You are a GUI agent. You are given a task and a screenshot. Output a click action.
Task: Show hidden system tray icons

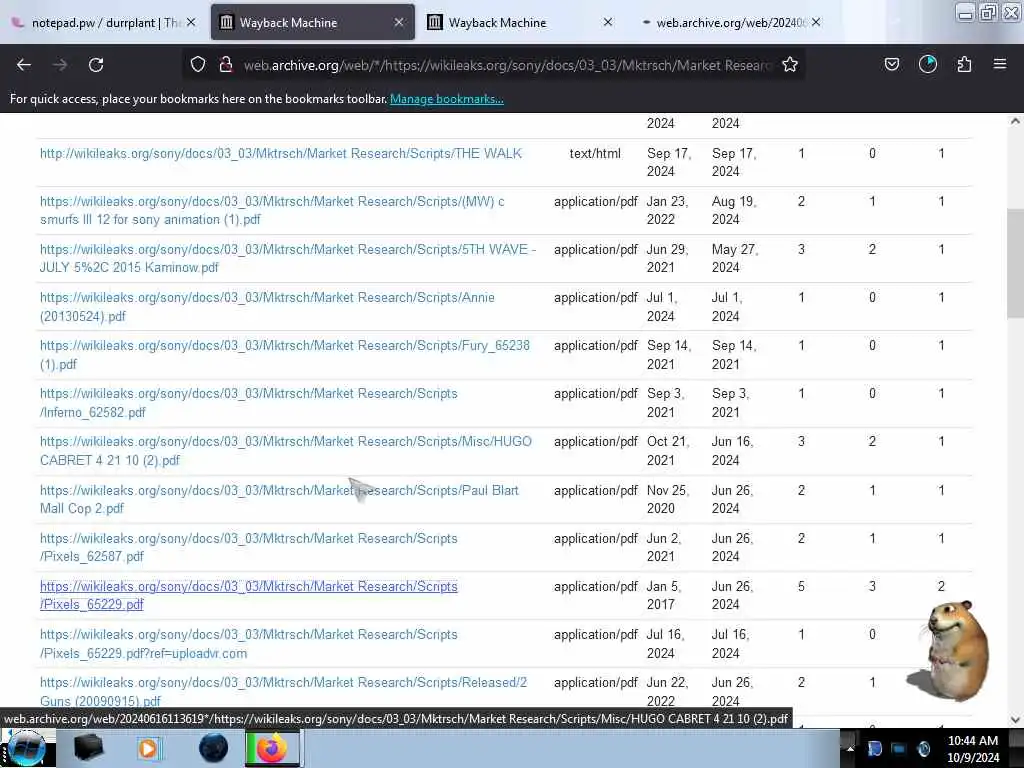tap(850, 748)
